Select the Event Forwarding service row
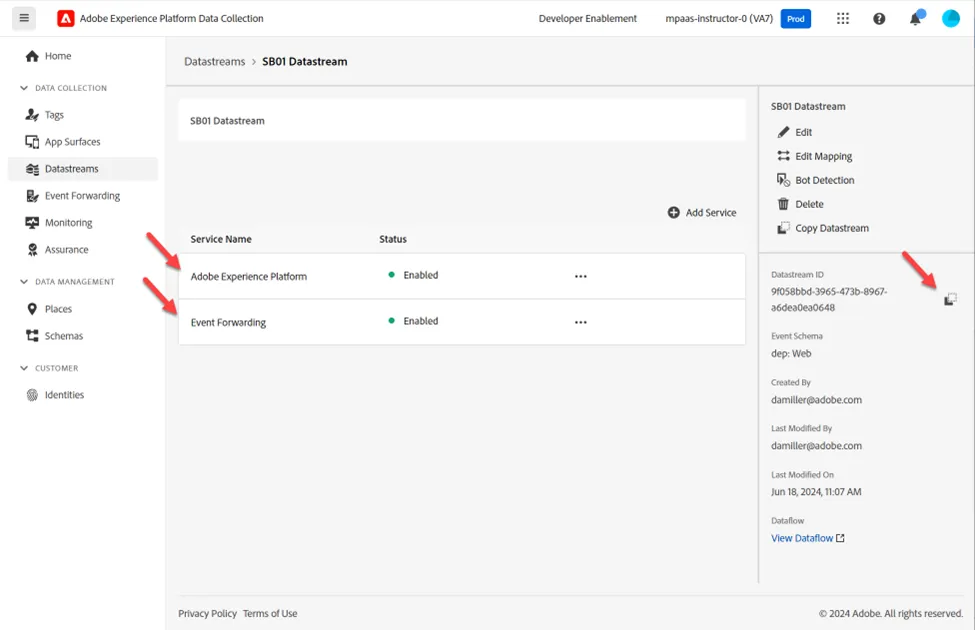This screenshot has width=975, height=630. 462,322
